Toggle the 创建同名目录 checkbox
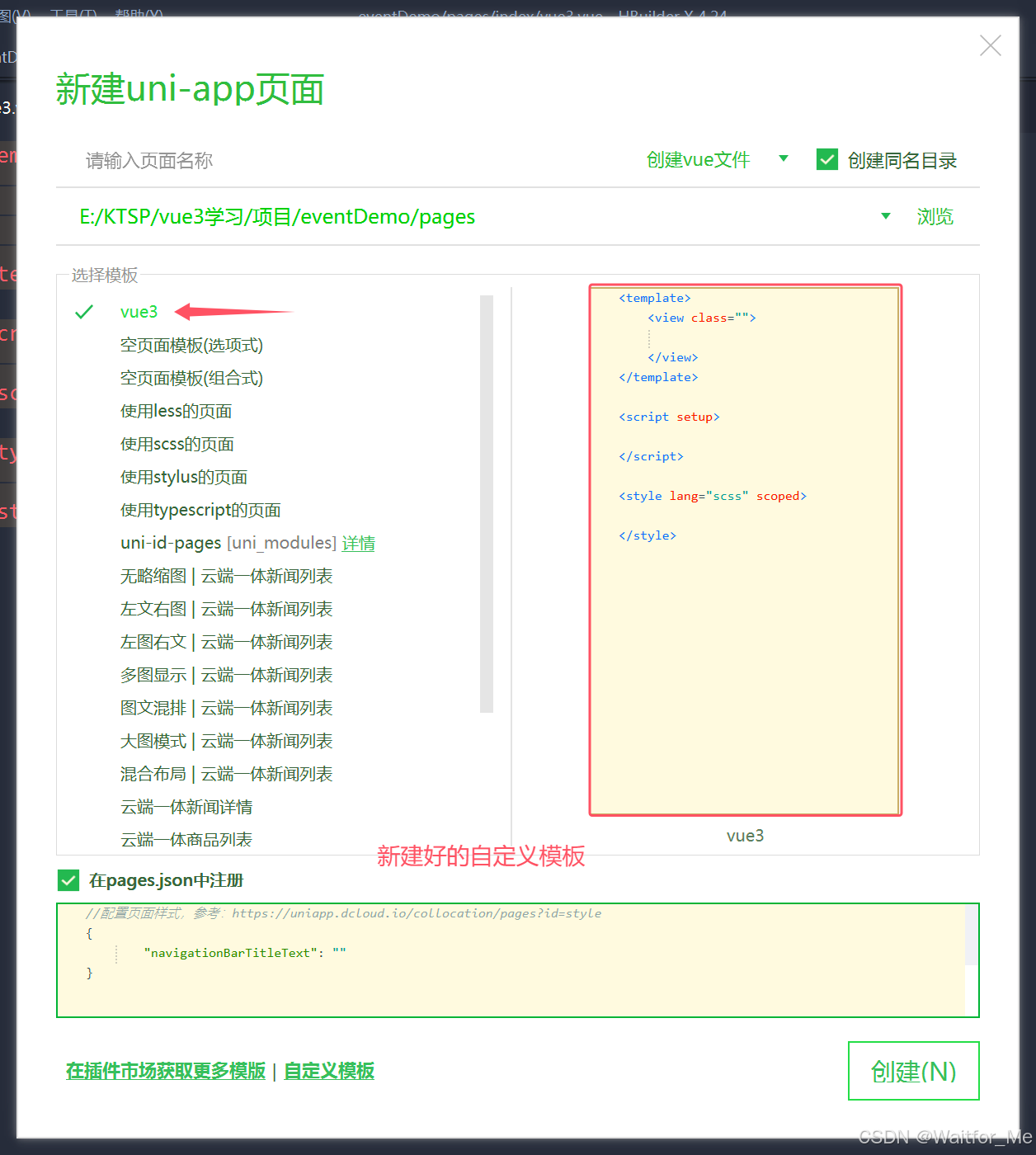The height and width of the screenshot is (1155, 1036). click(x=826, y=159)
